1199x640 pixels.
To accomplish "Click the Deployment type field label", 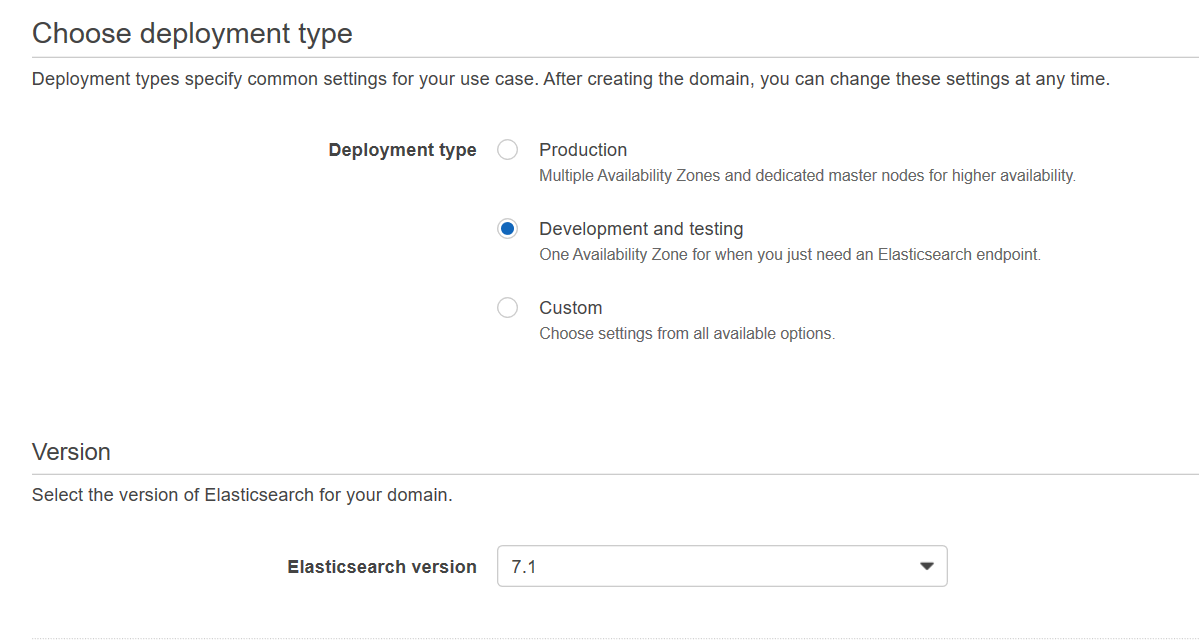I will click(x=402, y=150).
